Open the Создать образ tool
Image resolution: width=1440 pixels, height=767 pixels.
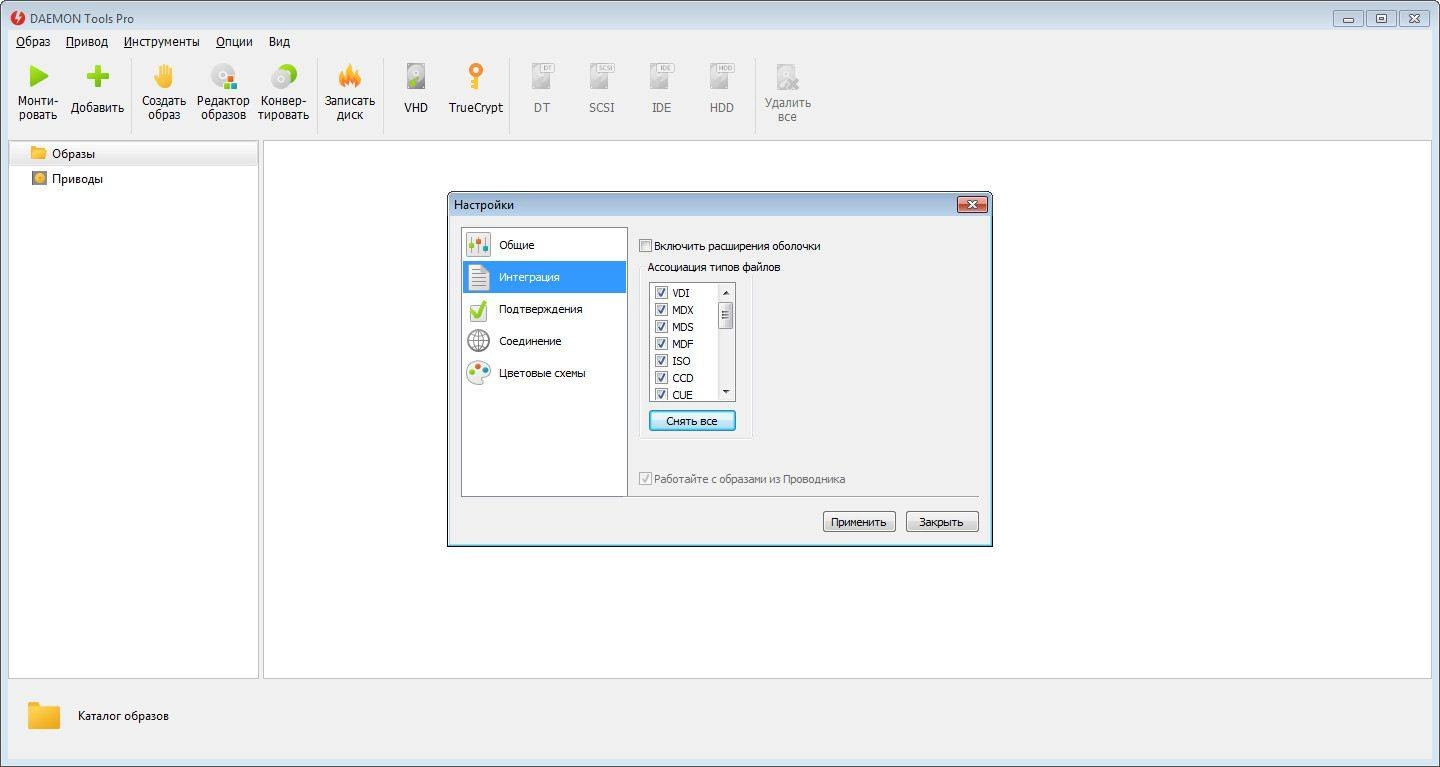pyautogui.click(x=163, y=76)
